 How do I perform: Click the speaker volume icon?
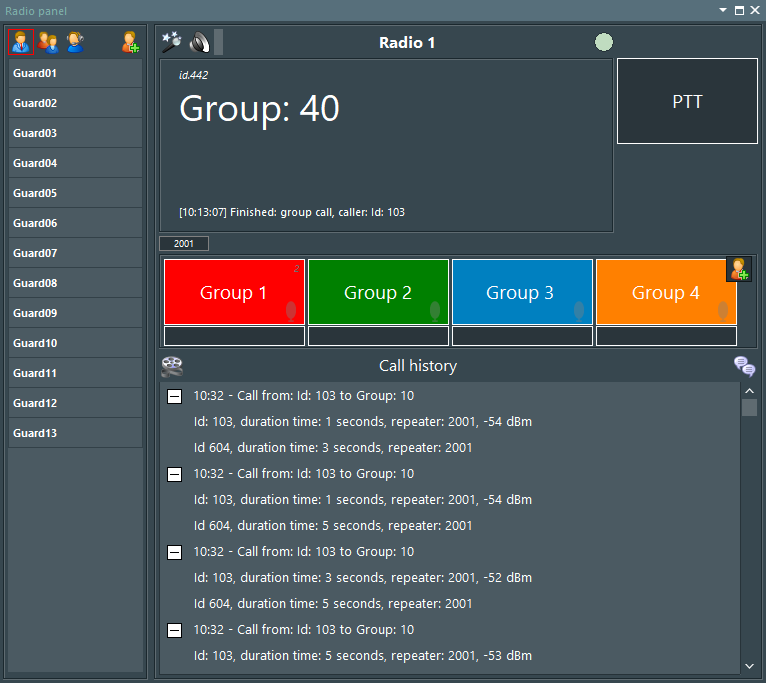coord(200,42)
